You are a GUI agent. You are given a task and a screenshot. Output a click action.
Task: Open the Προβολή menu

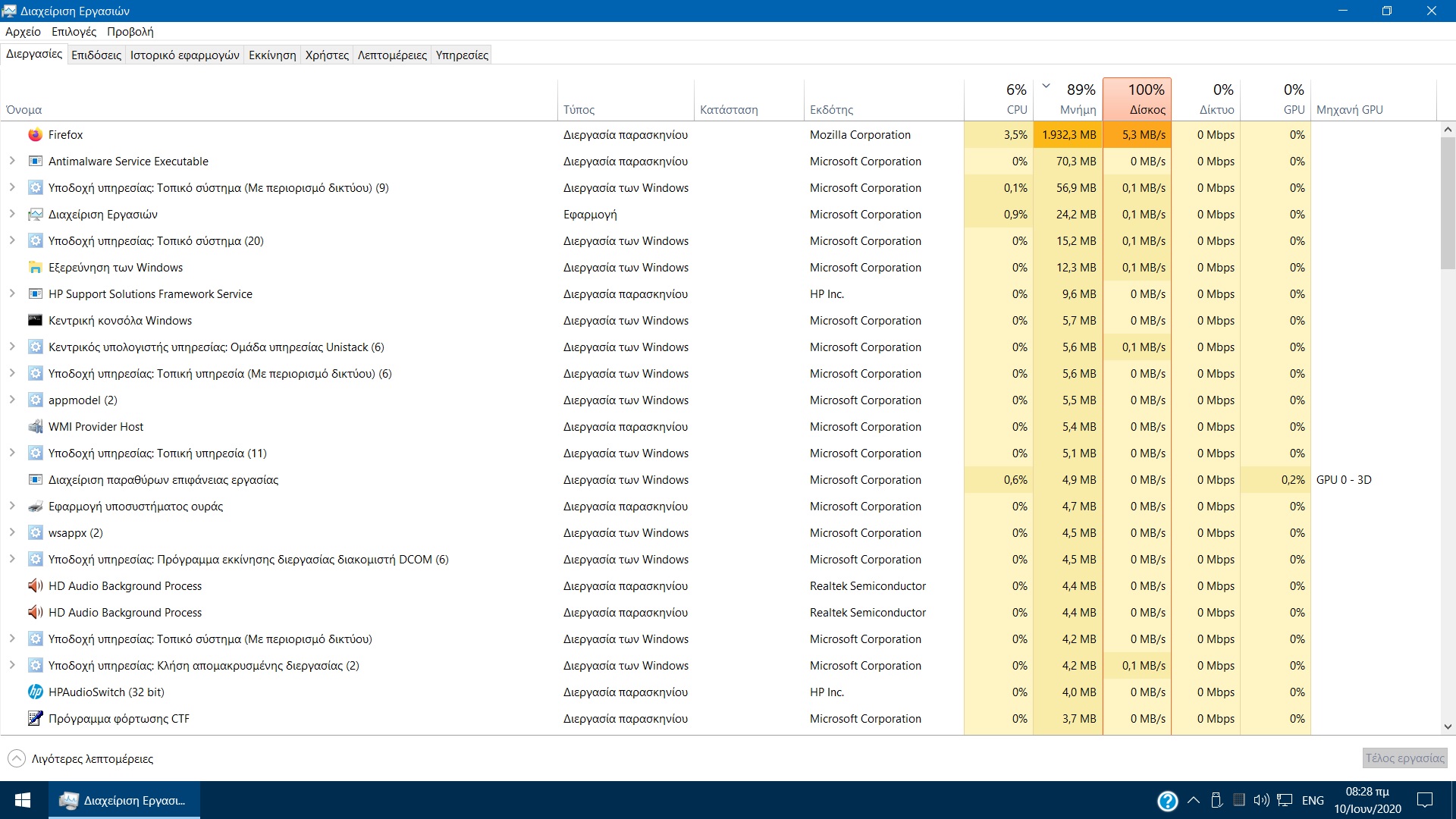[x=130, y=32]
